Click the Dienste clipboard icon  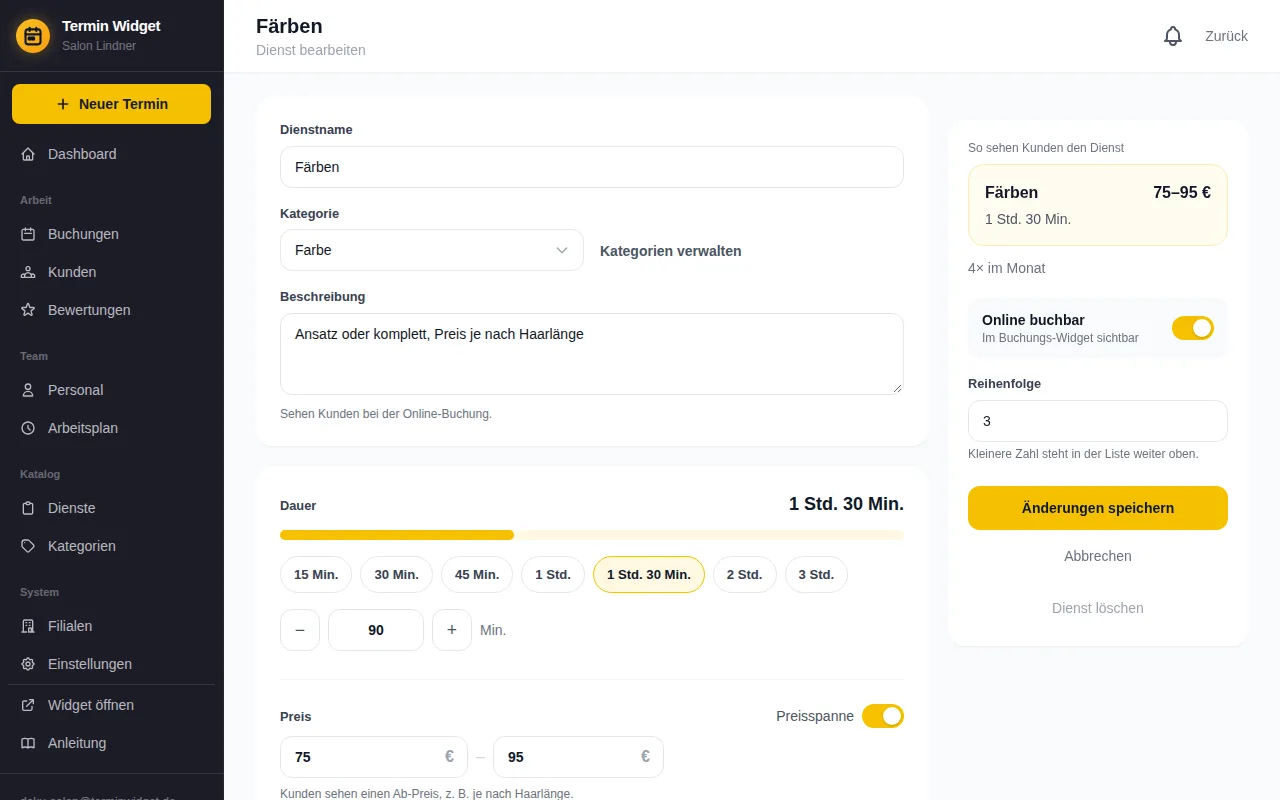[x=28, y=508]
